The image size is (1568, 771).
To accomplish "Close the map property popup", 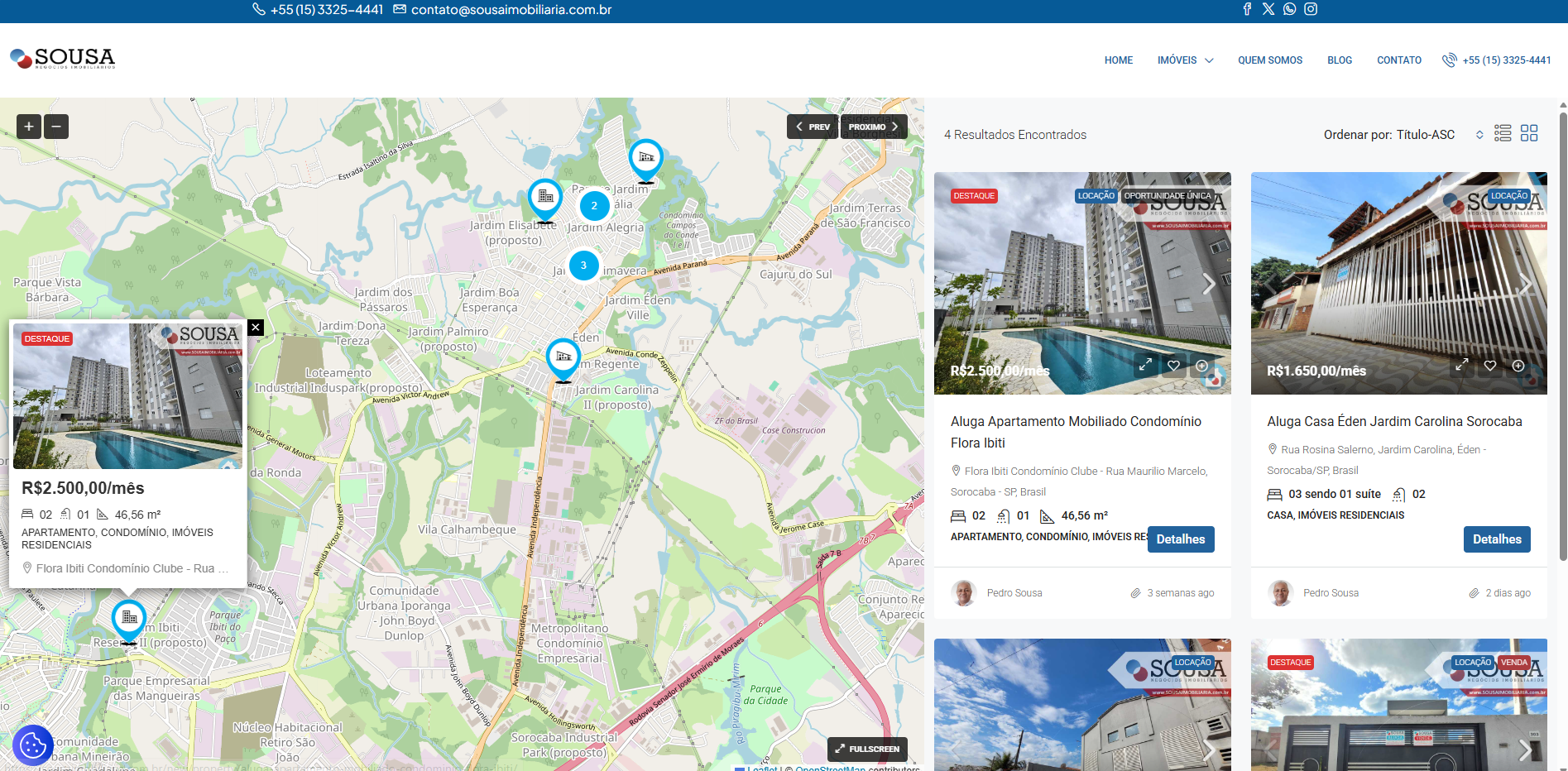I will tap(256, 328).
